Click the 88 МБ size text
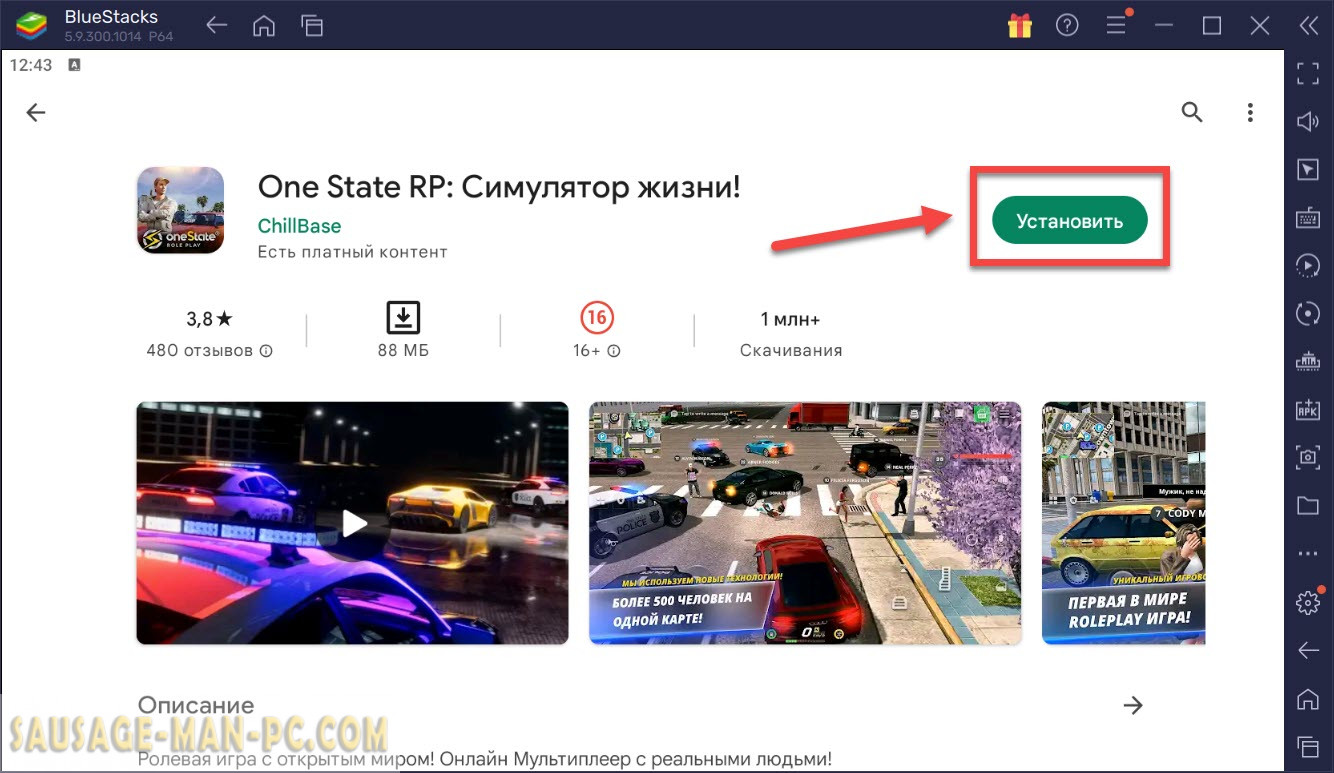 pos(403,351)
